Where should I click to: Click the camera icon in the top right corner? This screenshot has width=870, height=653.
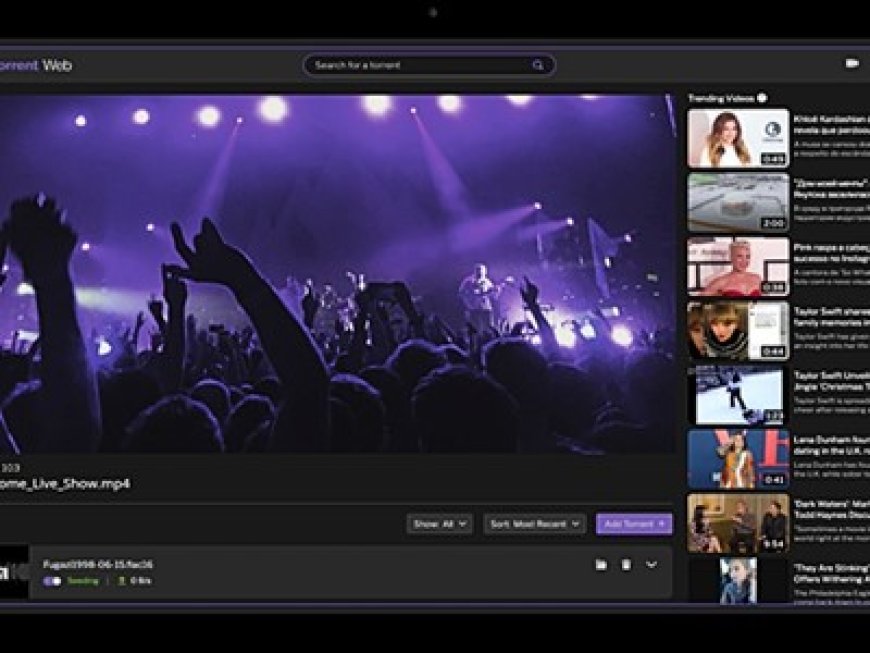851,62
